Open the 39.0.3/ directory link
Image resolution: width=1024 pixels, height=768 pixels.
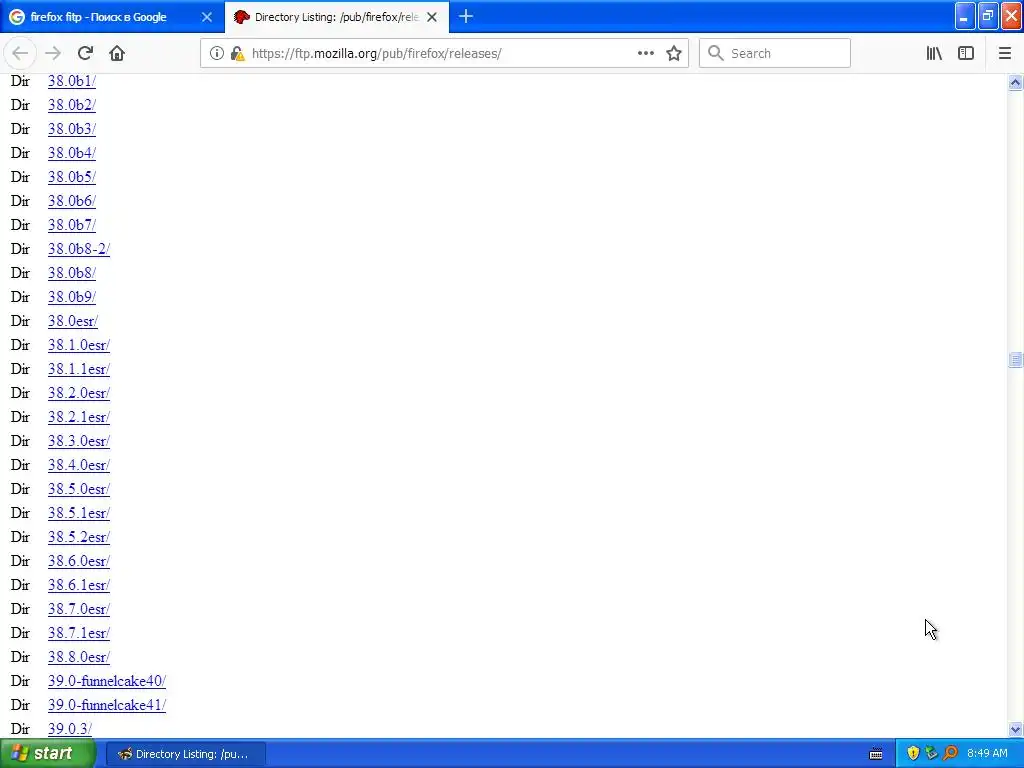(70, 729)
